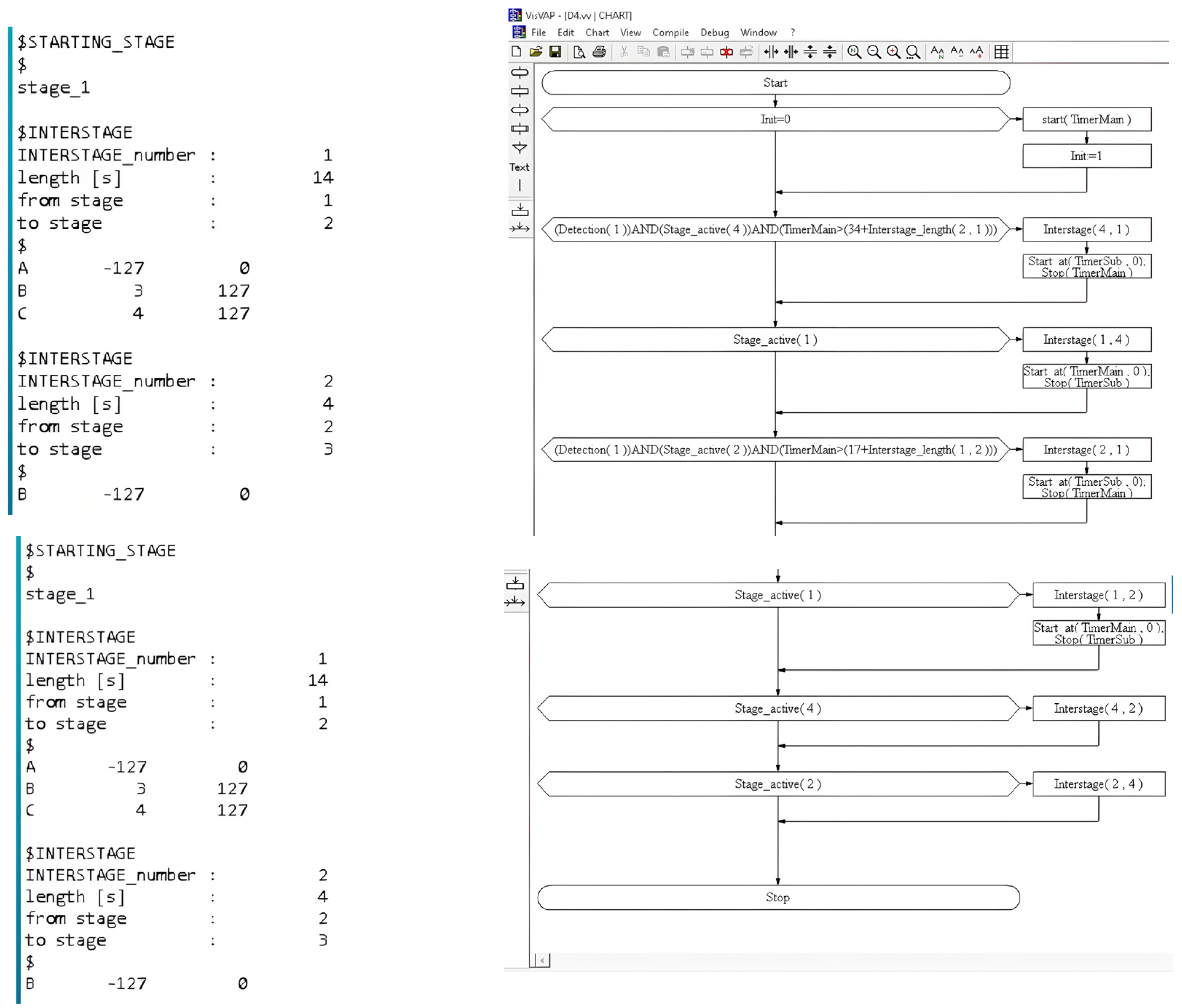Click the Print toolbar icon

pyautogui.click(x=599, y=52)
